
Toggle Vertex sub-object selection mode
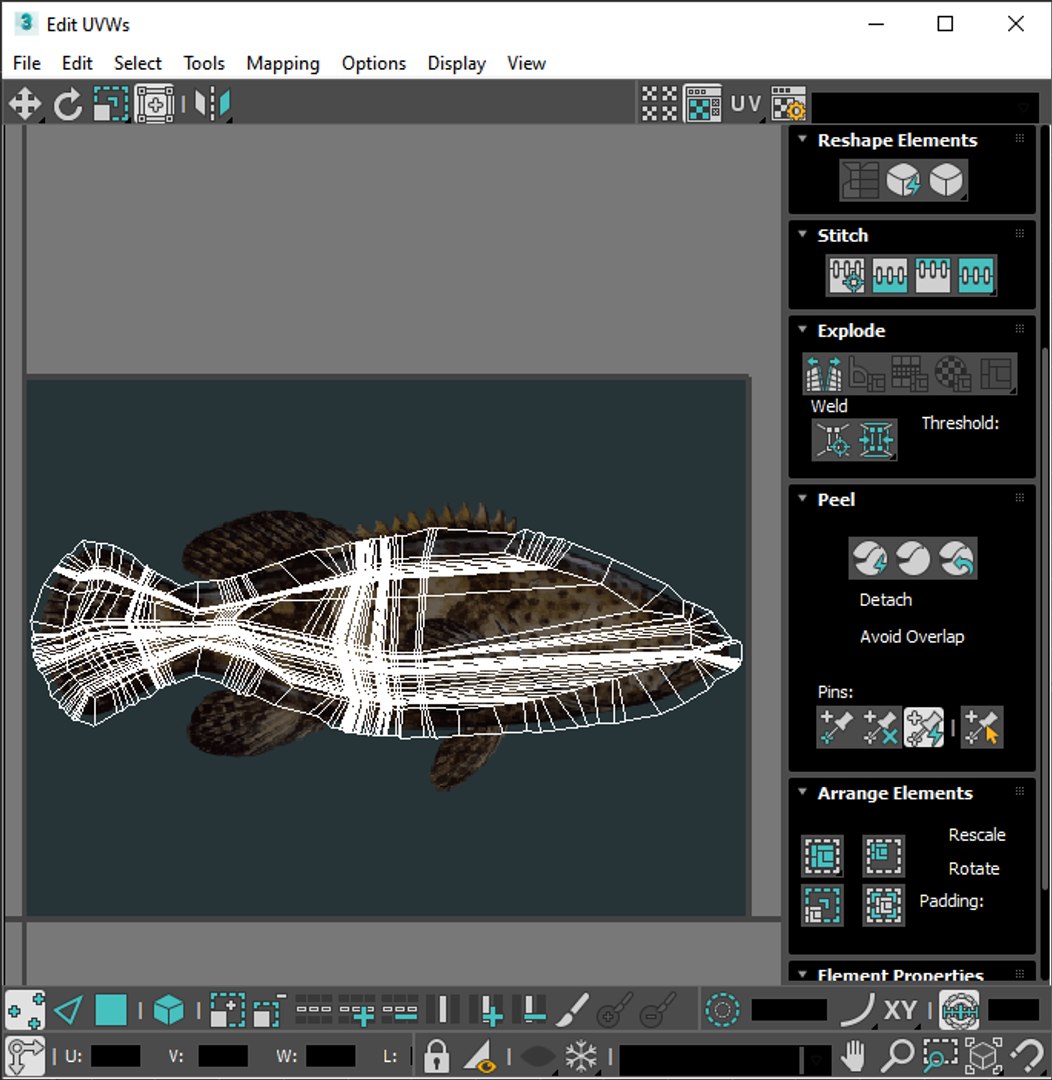[25, 1010]
